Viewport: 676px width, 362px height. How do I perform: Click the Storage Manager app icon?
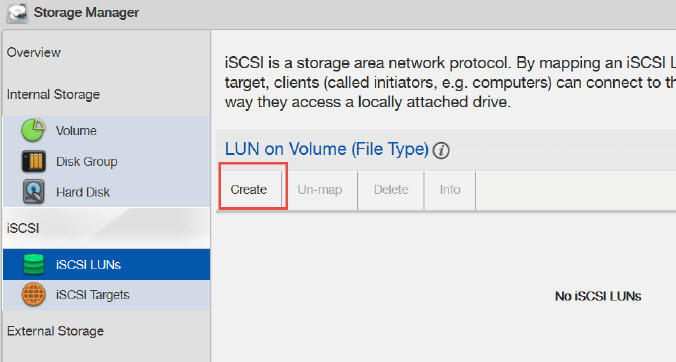(17, 12)
